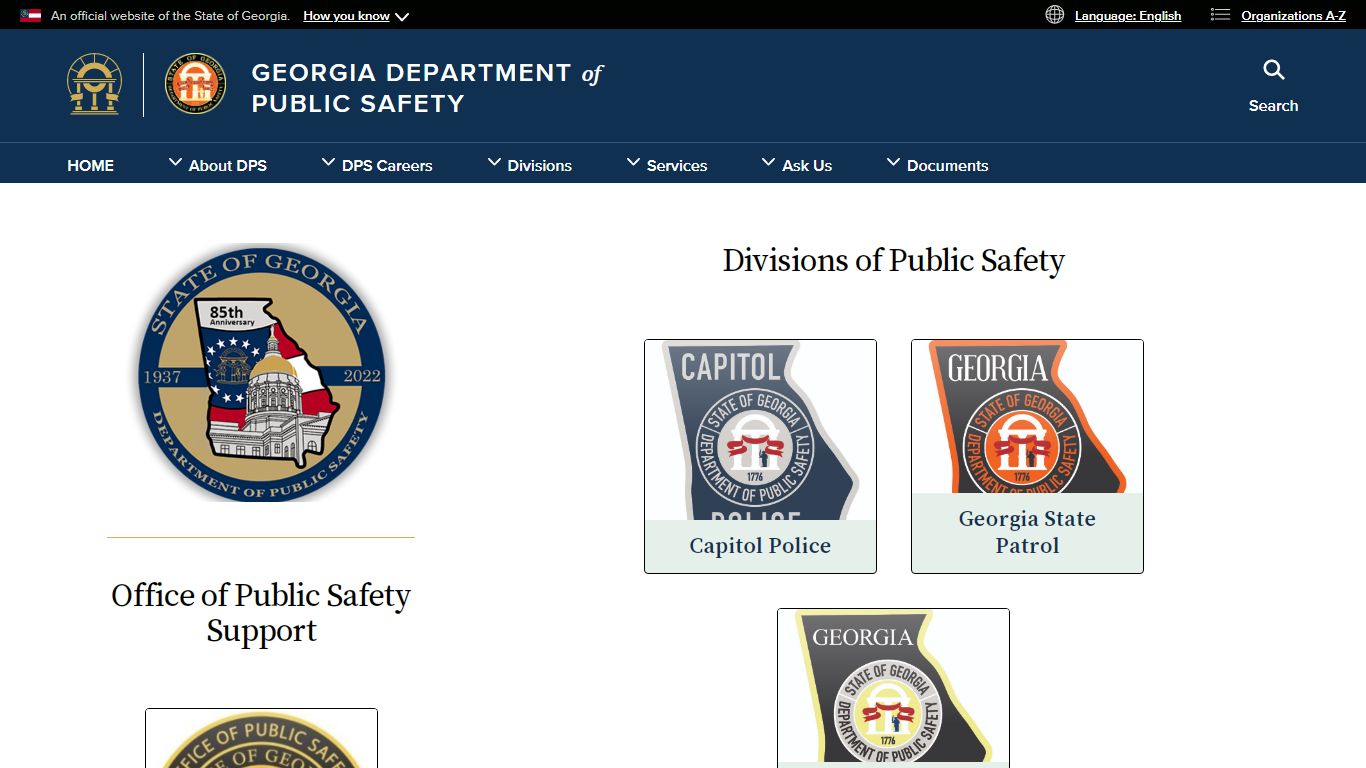
Task: Open About DPS menu
Action: tap(228, 165)
